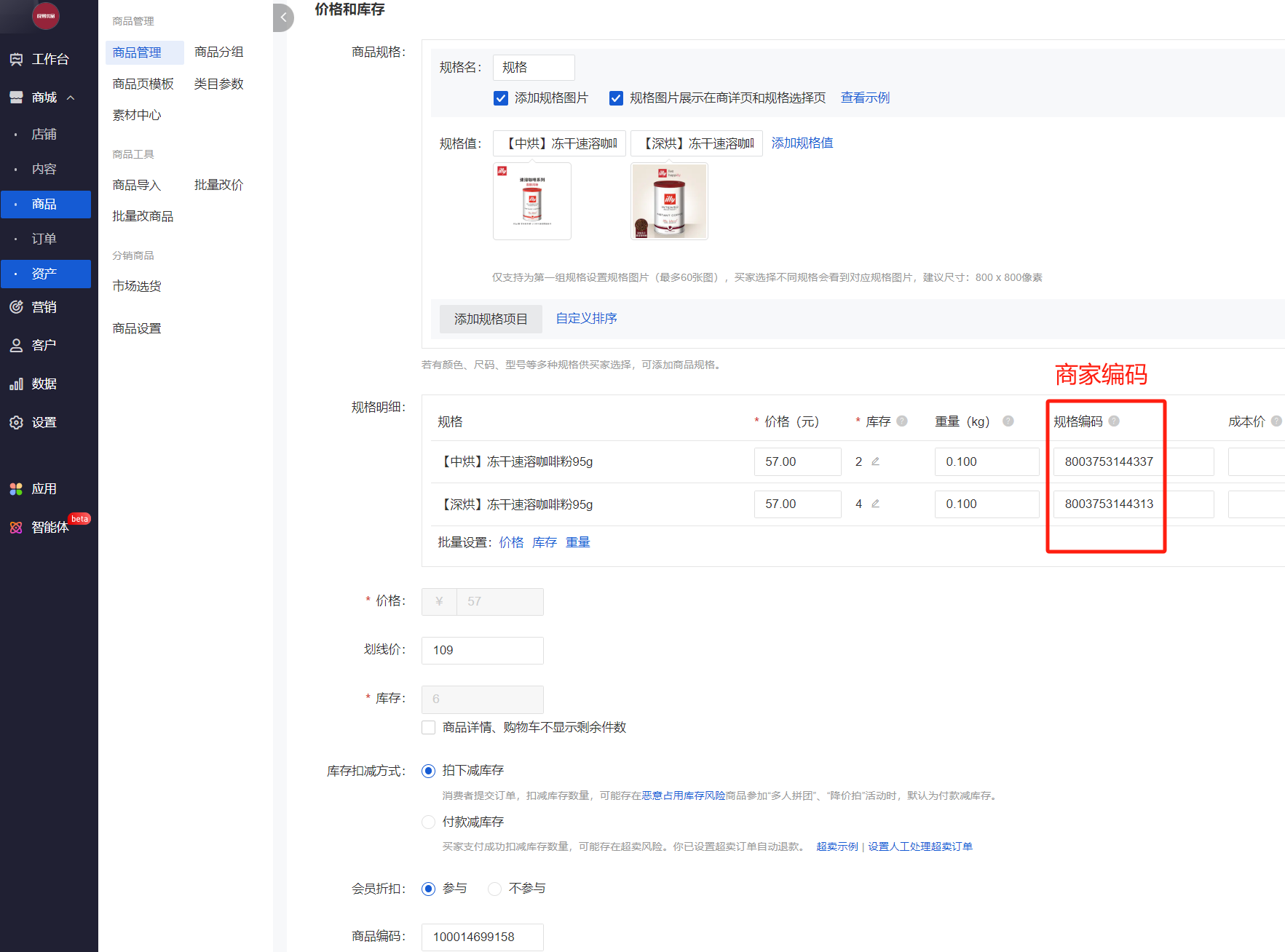Viewport: 1285px width, 952px height.
Task: Click 深烘 spec value field
Action: coord(697,143)
